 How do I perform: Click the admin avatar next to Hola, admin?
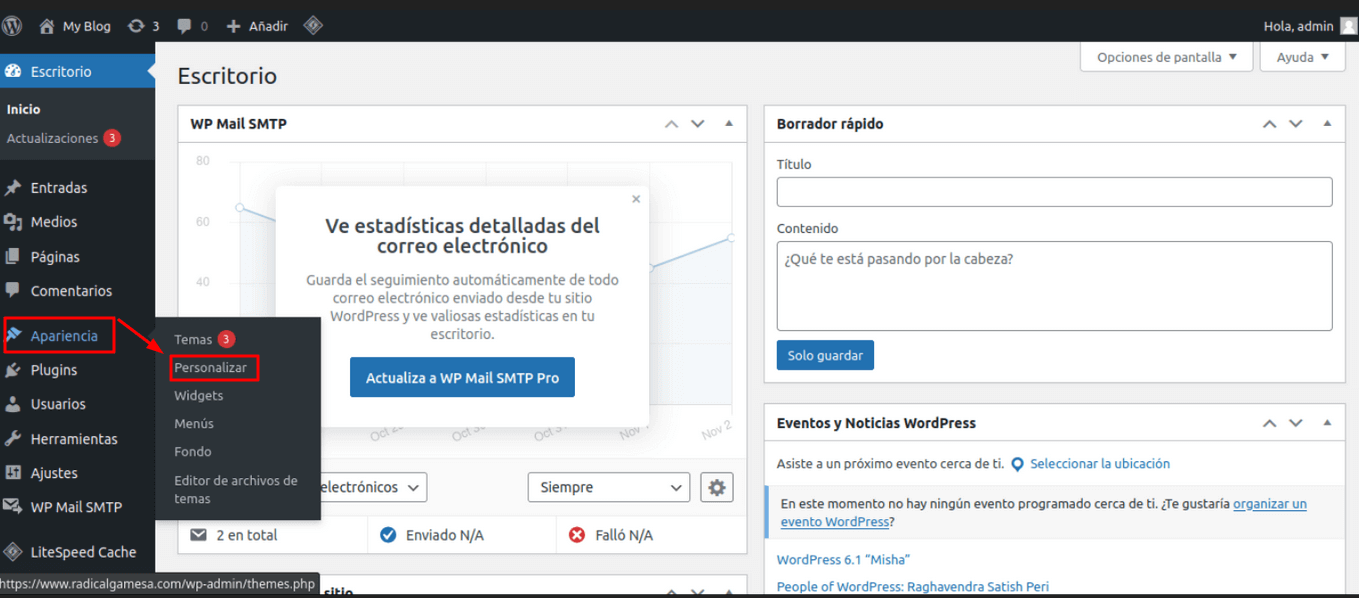coord(1349,26)
